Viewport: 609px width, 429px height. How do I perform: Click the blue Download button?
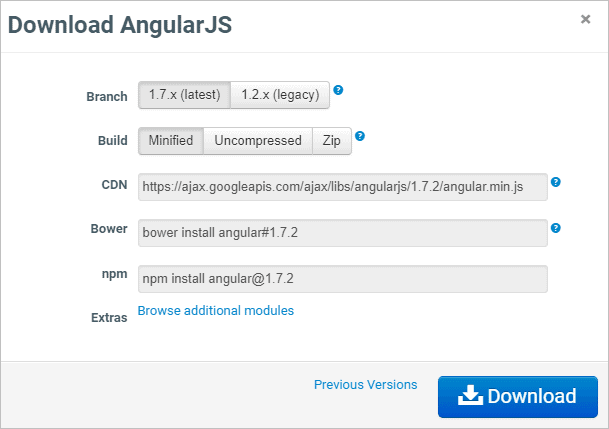click(x=518, y=397)
